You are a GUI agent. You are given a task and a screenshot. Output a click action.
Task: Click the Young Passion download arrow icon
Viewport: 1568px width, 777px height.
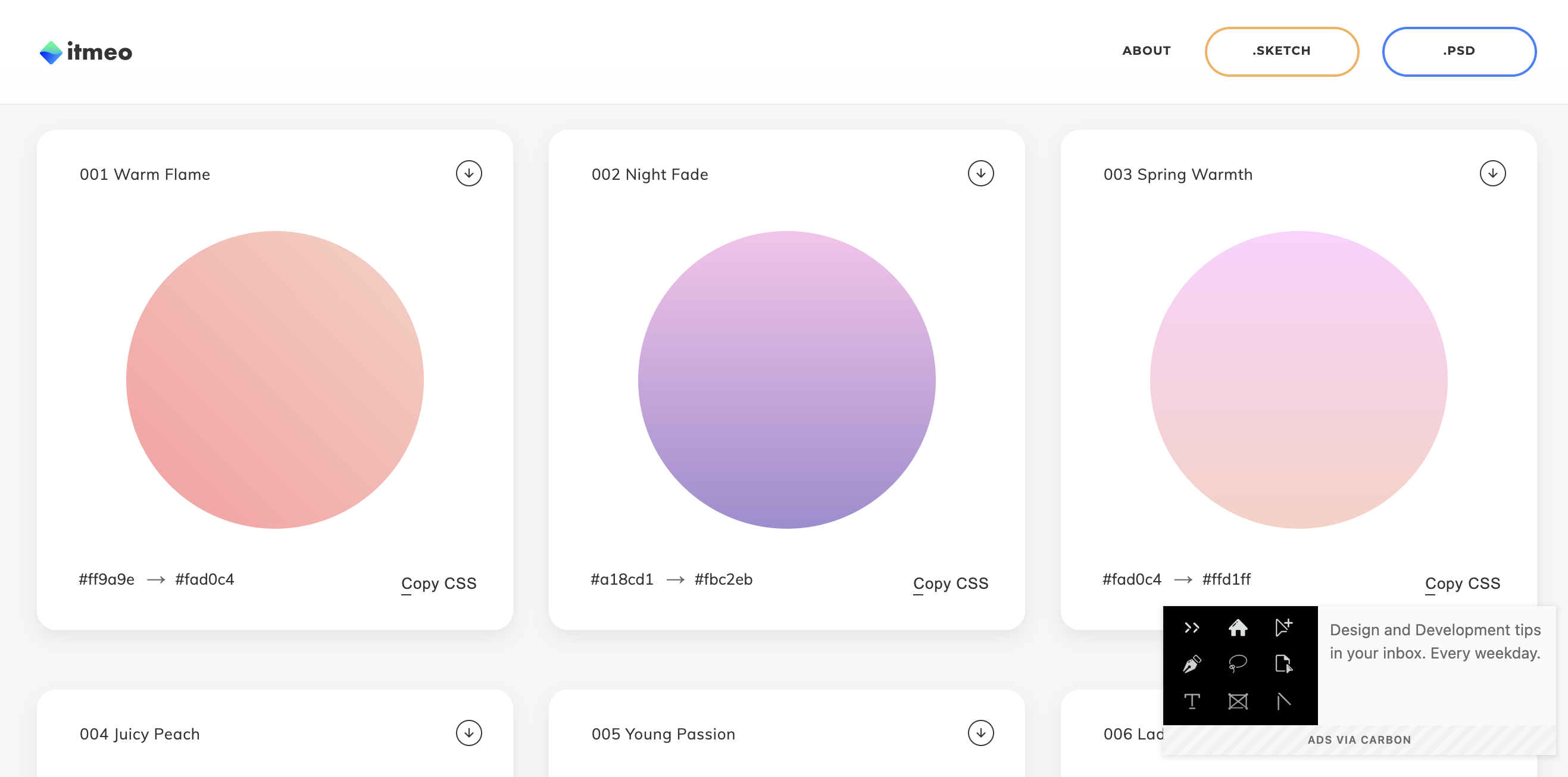pos(980,733)
